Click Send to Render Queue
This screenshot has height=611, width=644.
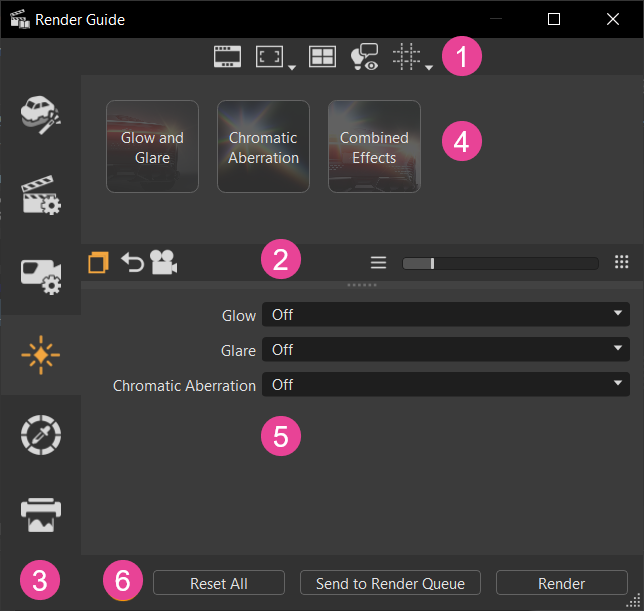(390, 583)
